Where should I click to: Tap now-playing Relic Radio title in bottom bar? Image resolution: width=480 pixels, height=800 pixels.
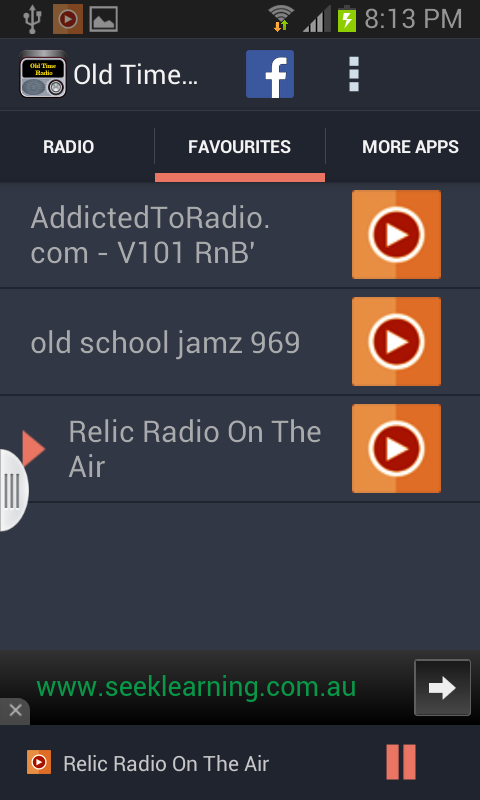tap(166, 764)
